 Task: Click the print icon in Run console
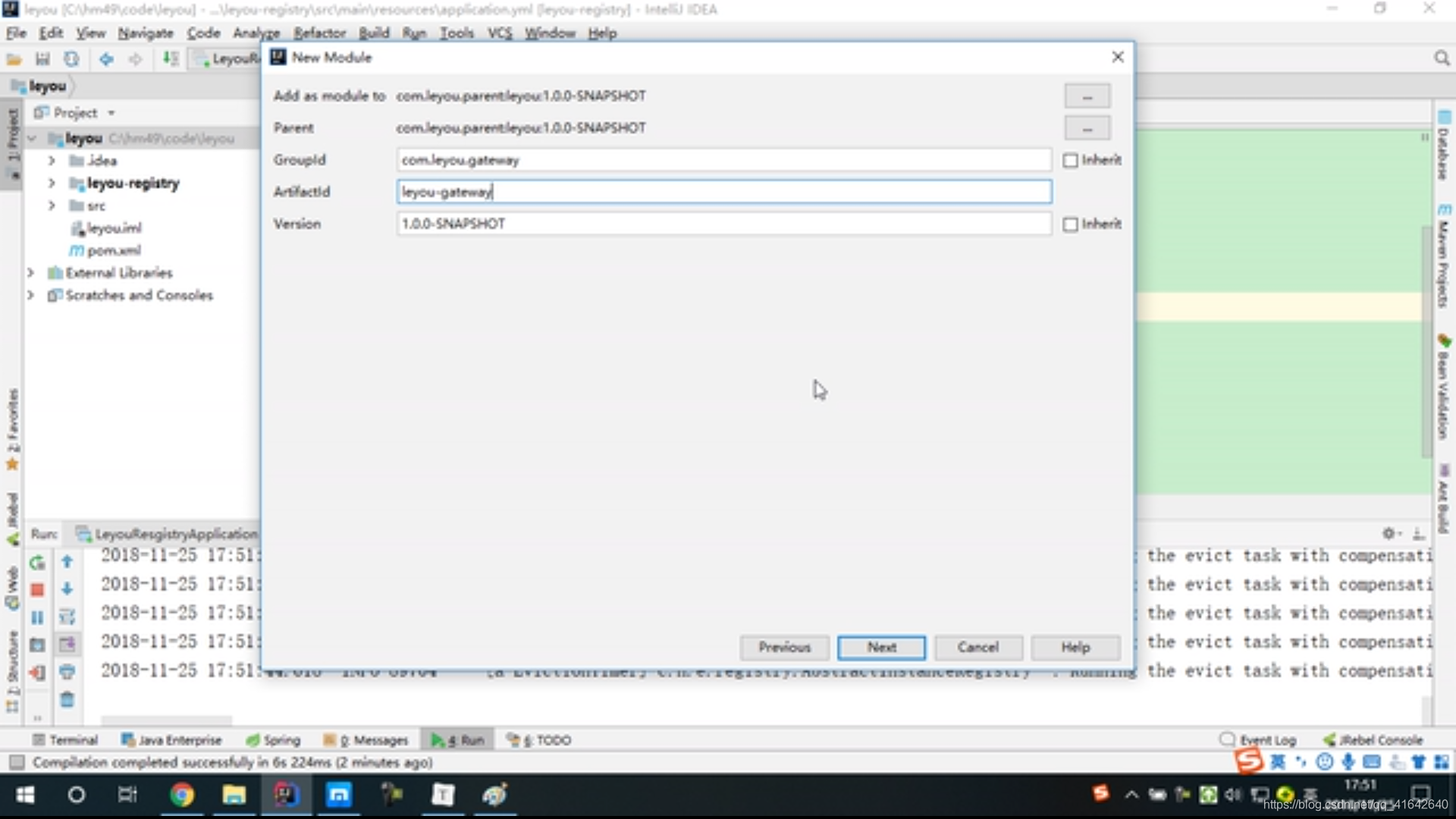67,672
